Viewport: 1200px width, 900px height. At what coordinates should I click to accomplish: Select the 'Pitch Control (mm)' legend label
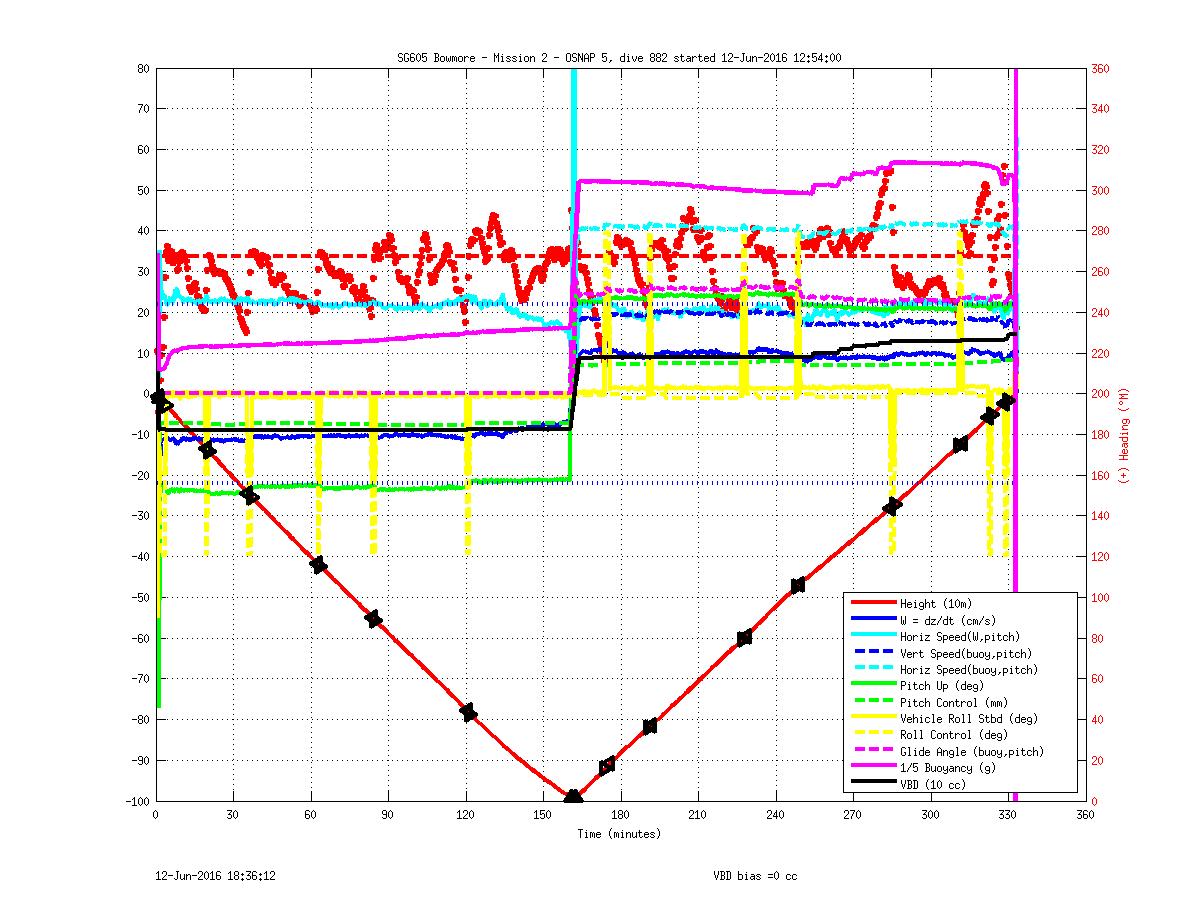(x=954, y=702)
